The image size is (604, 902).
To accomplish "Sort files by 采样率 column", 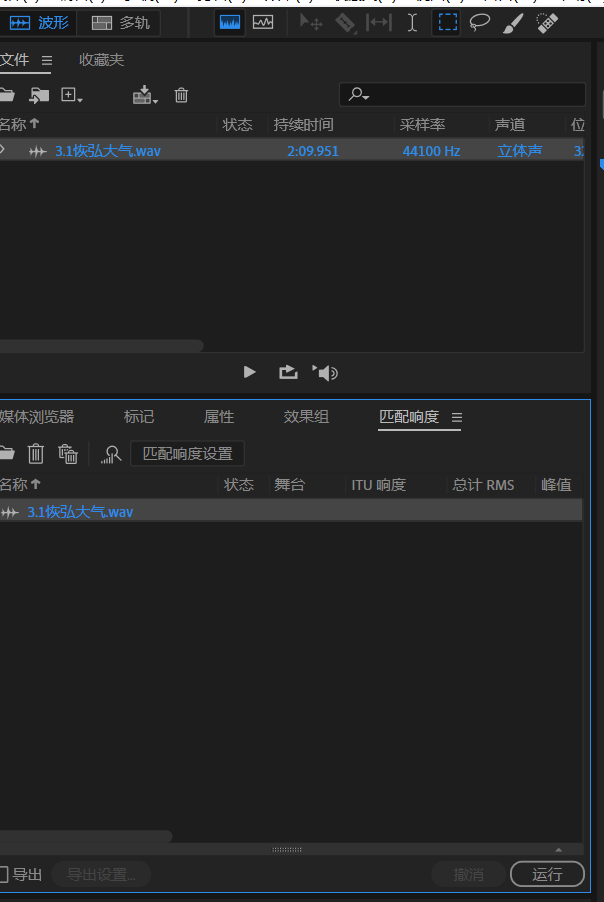I will click(x=422, y=124).
